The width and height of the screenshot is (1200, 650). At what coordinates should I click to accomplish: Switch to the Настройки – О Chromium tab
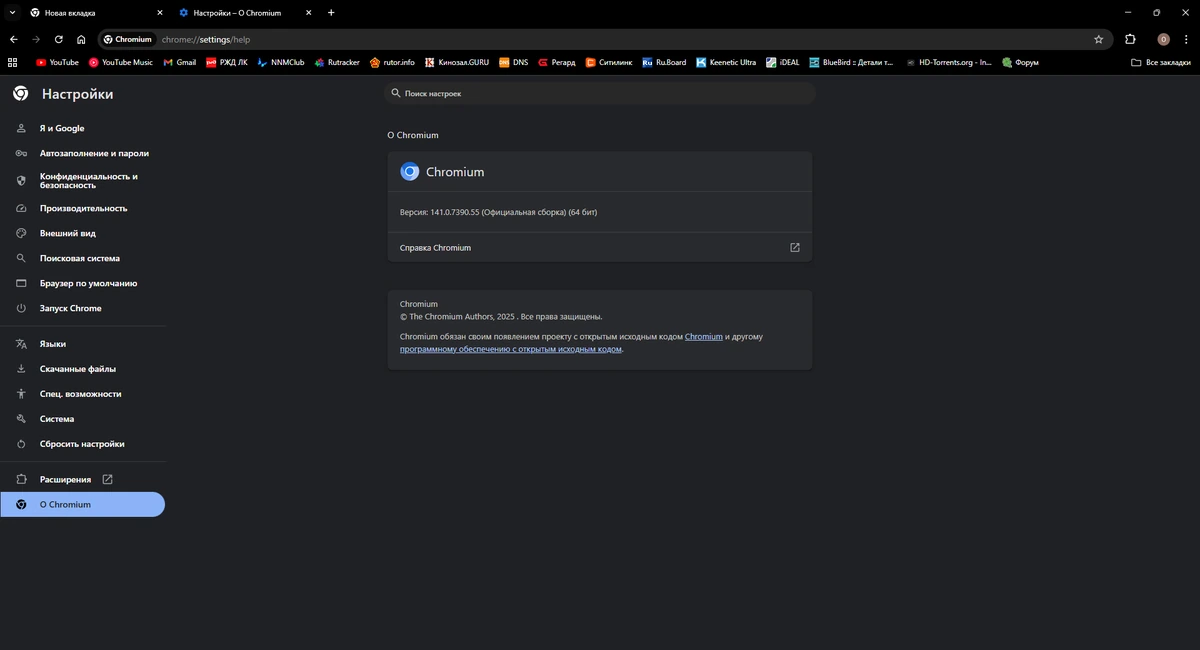click(x=245, y=13)
